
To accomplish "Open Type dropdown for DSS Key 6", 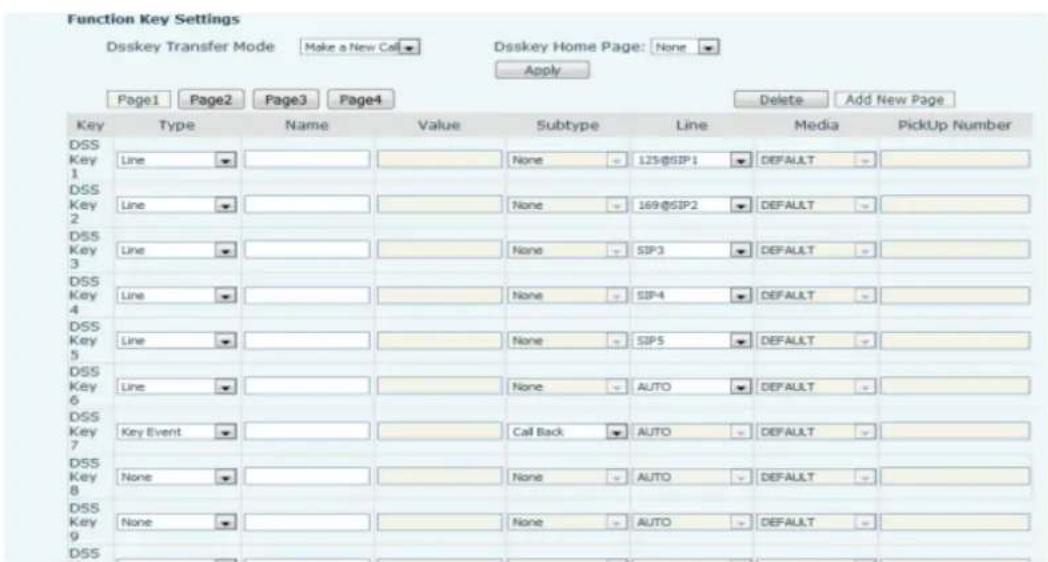I will 176,386.
